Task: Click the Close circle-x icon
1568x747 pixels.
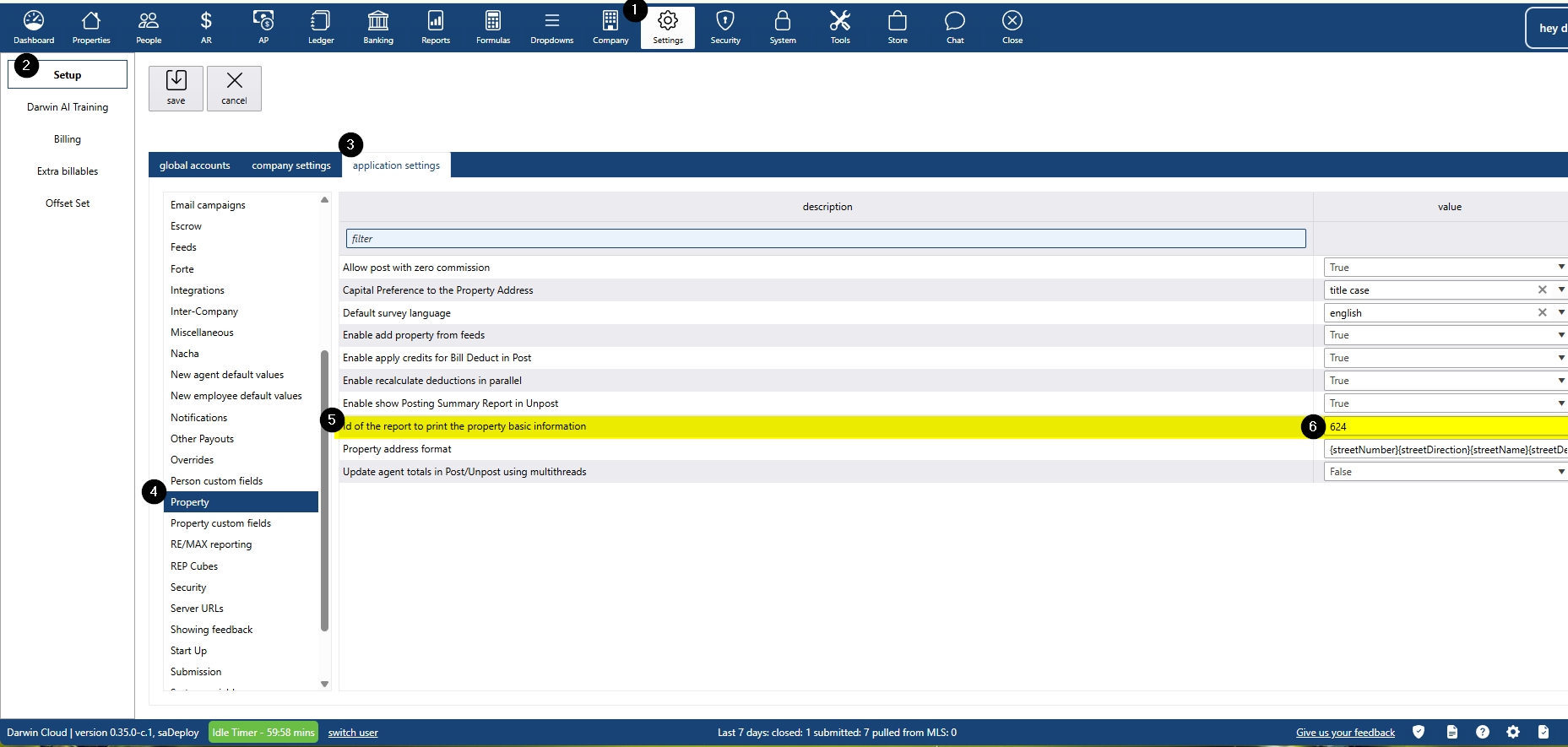Action: pos(1012,27)
